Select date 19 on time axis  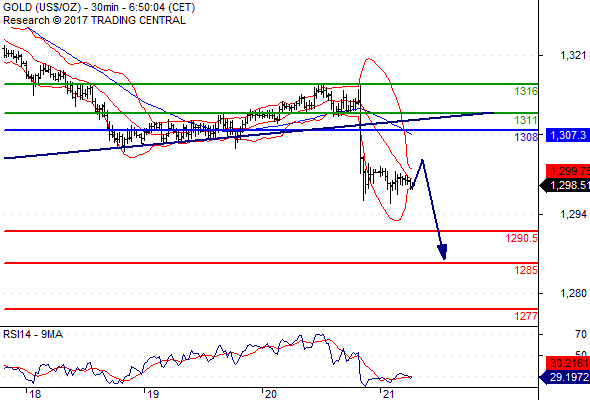point(153,394)
